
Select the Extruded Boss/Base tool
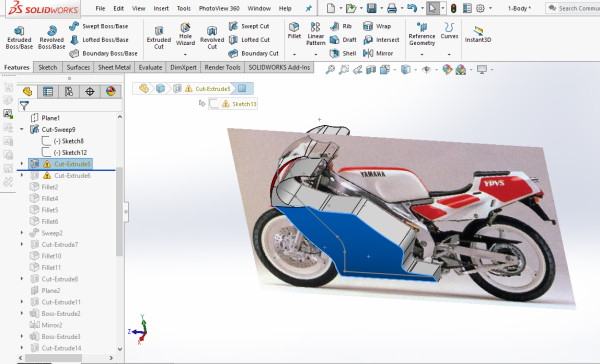coord(19,37)
